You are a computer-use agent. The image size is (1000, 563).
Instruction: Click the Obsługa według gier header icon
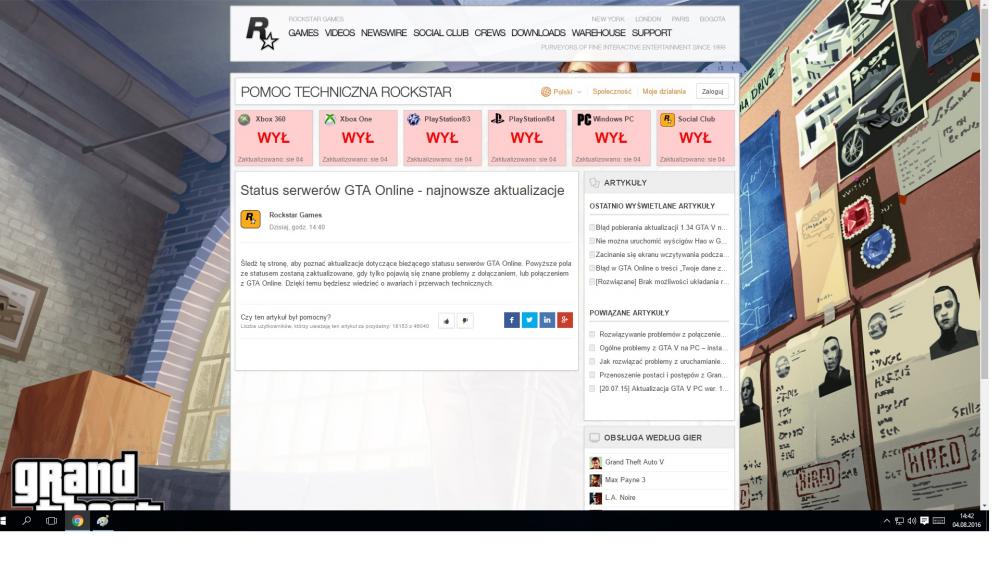(594, 438)
